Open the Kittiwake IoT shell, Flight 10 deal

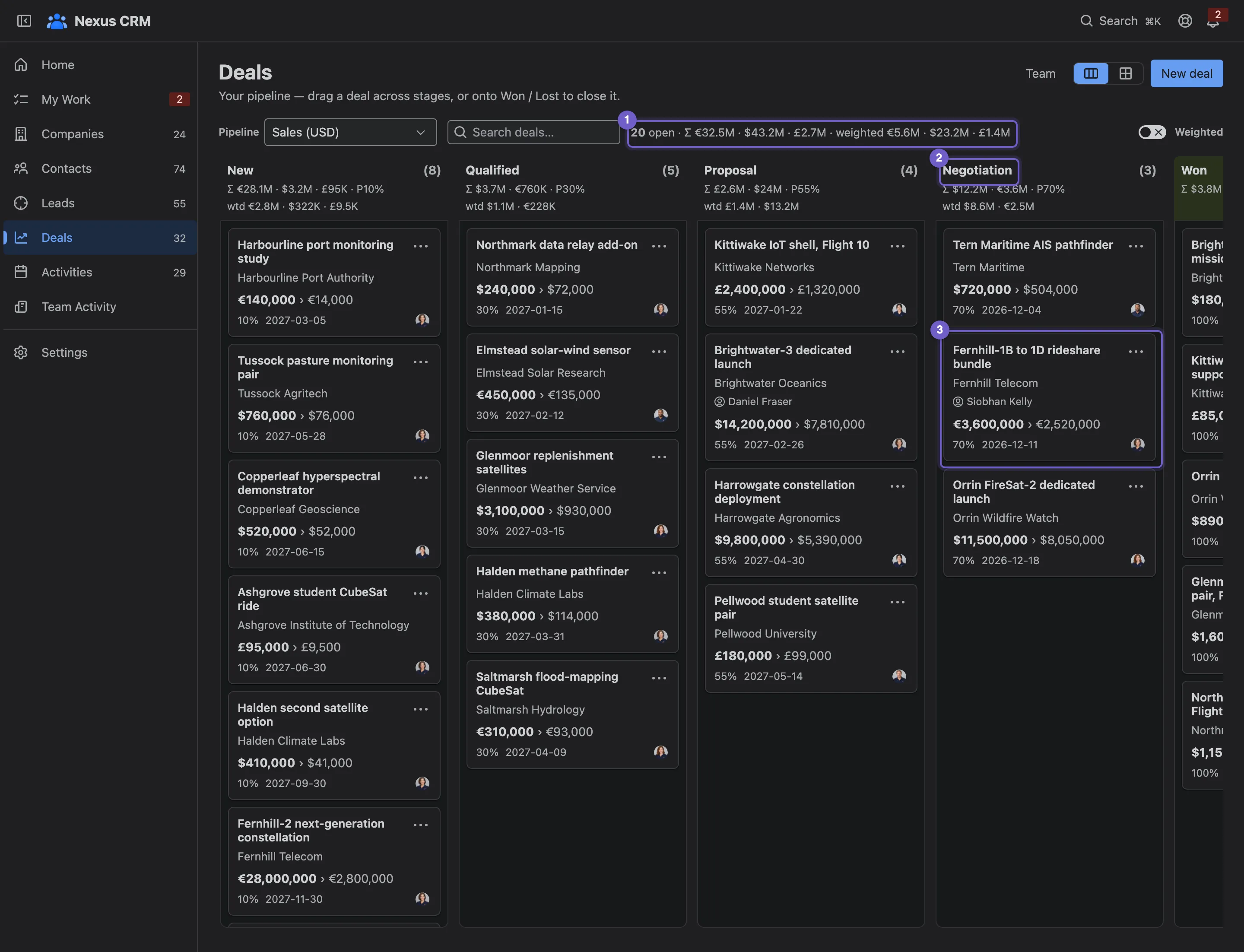[792, 245]
